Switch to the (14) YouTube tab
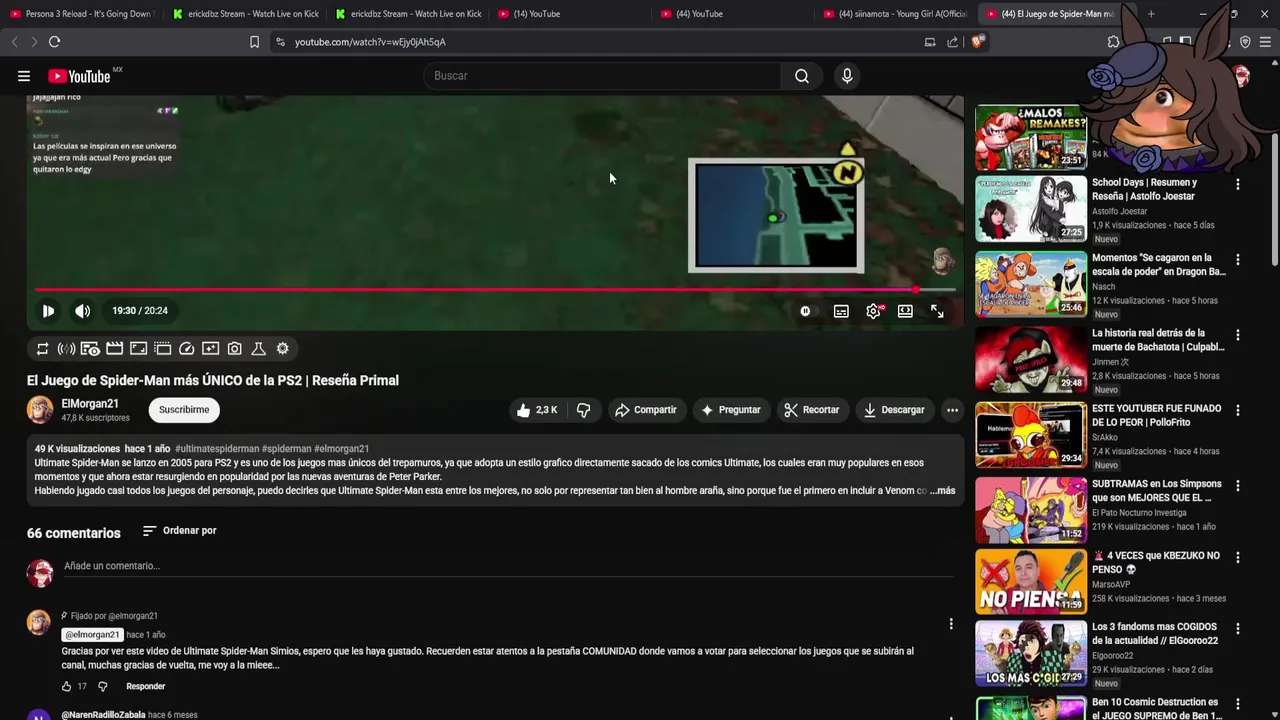The image size is (1280, 720). click(x=570, y=14)
